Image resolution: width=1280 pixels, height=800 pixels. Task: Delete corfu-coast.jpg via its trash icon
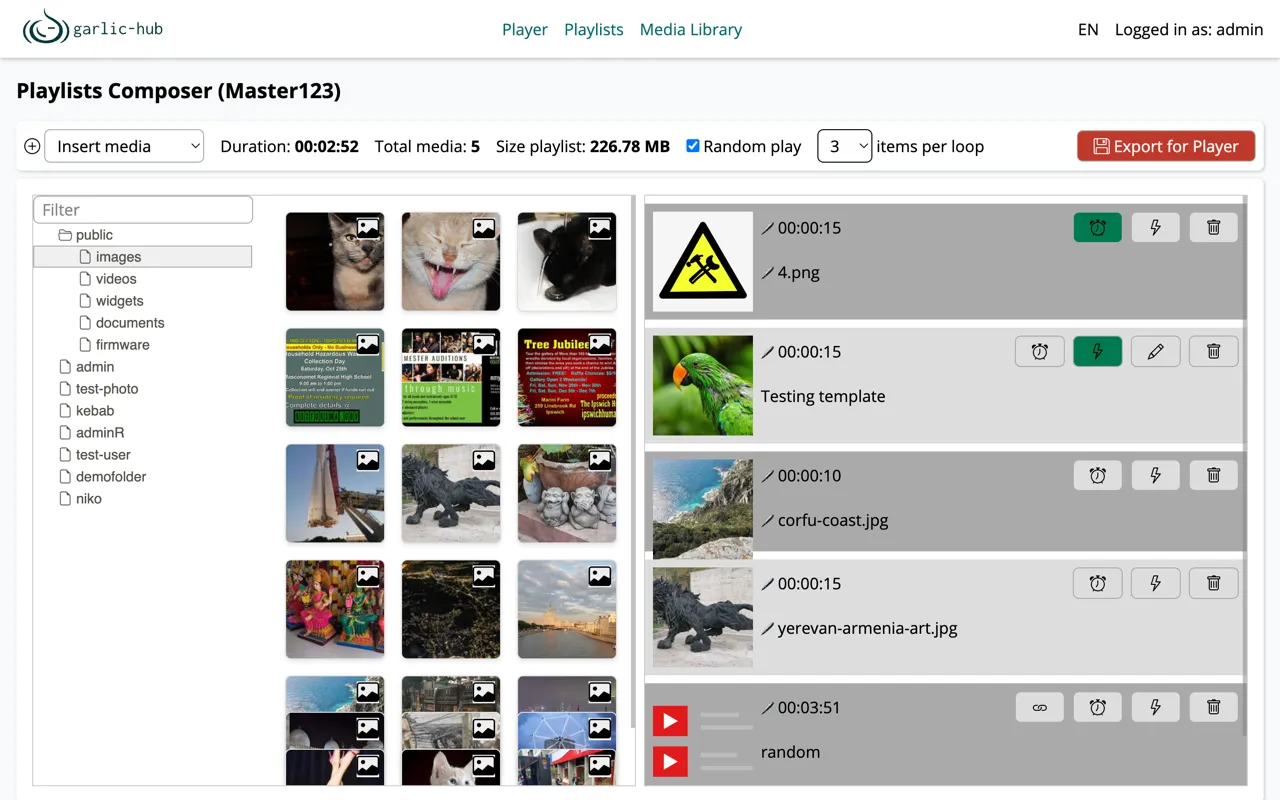1214,475
